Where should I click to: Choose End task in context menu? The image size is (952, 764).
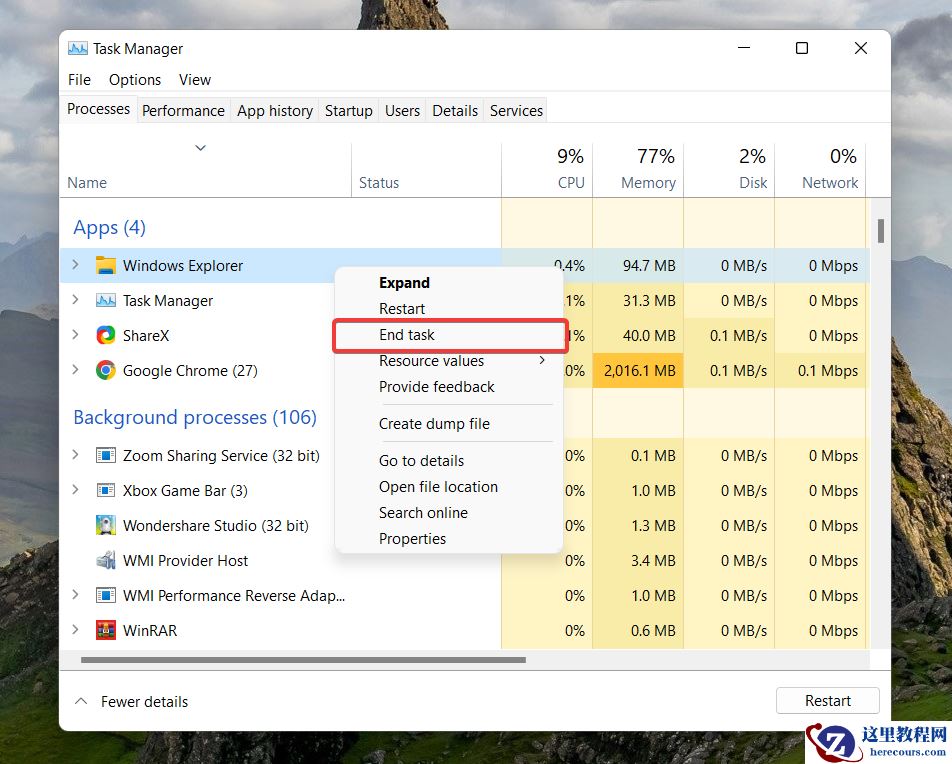click(x=449, y=335)
